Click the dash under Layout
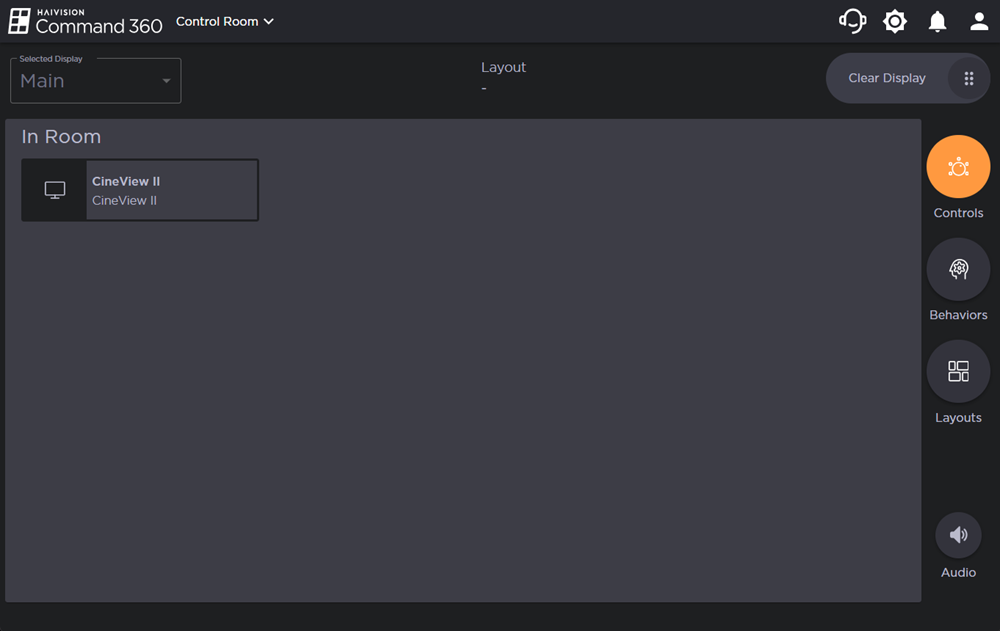The width and height of the screenshot is (1000, 631). point(484,89)
